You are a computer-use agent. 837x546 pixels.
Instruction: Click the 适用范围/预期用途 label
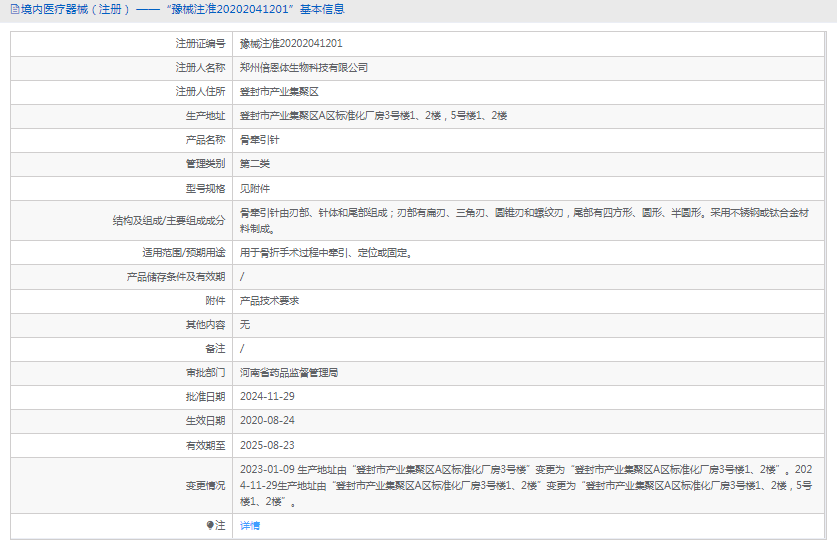(184, 253)
